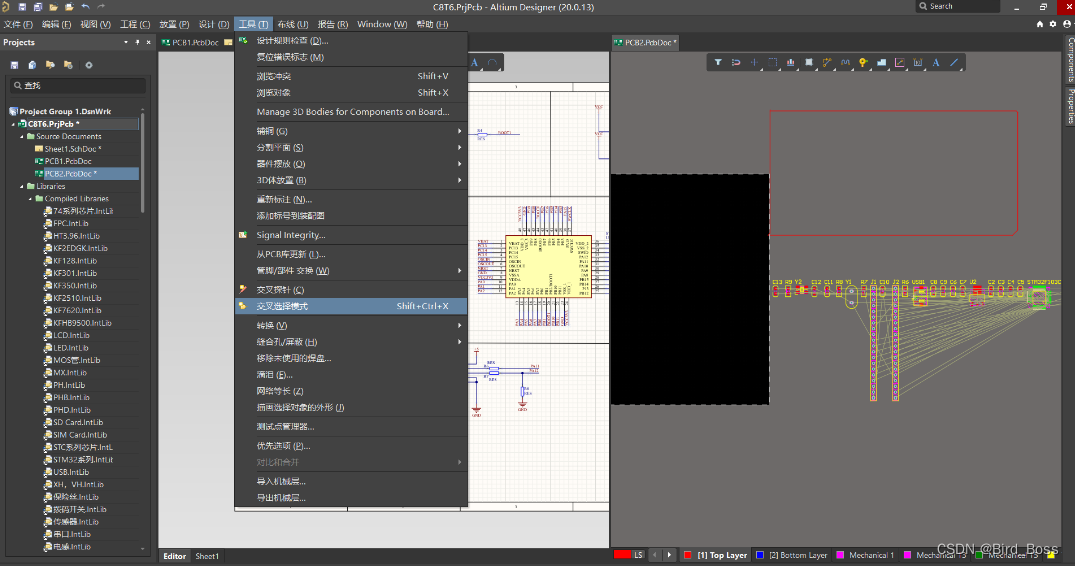Click the text tool icon in schematic toolbar
1075x566 pixels.
(x=474, y=62)
